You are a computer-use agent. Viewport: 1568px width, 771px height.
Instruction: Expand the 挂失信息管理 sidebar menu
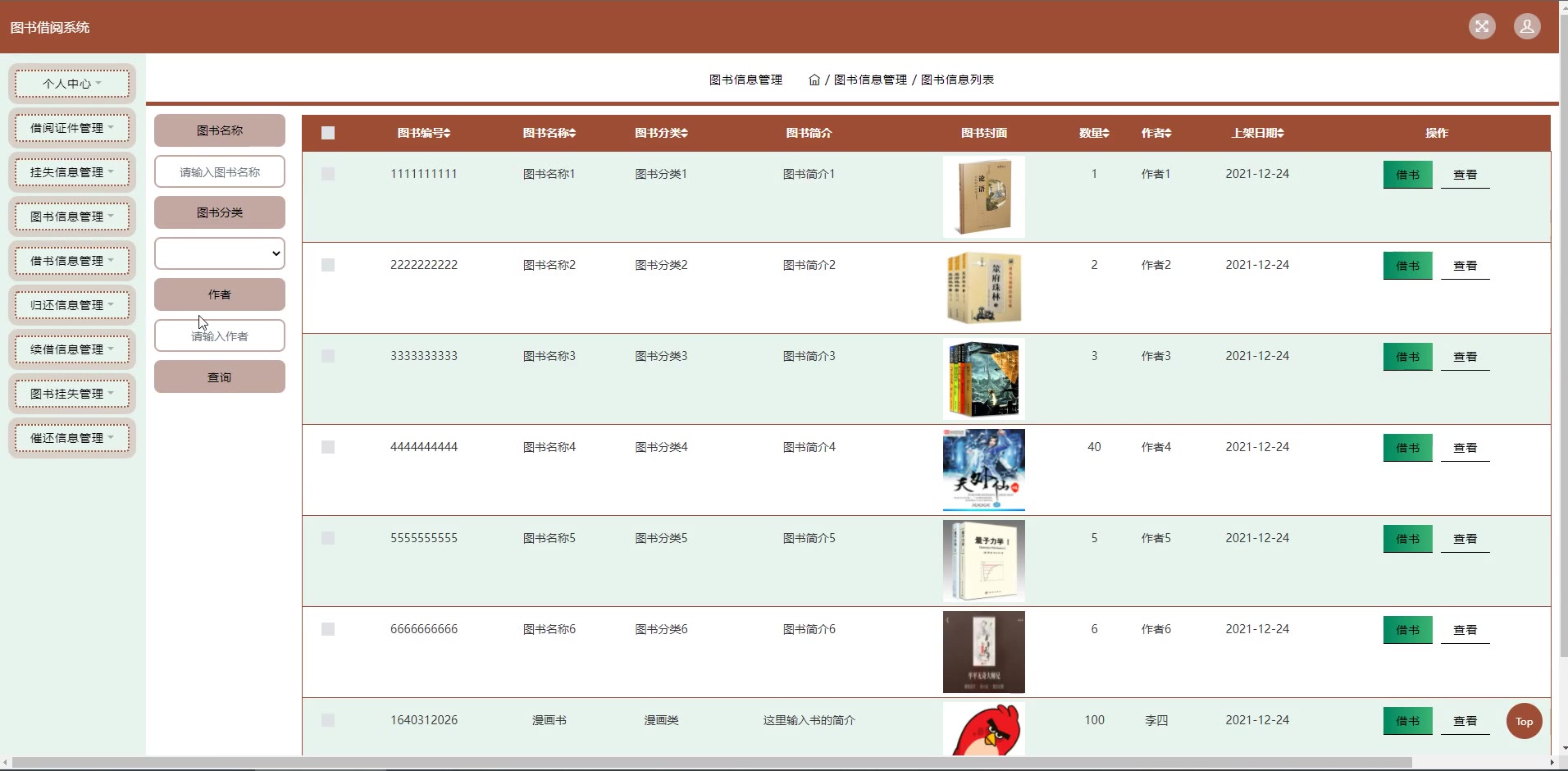click(x=72, y=172)
